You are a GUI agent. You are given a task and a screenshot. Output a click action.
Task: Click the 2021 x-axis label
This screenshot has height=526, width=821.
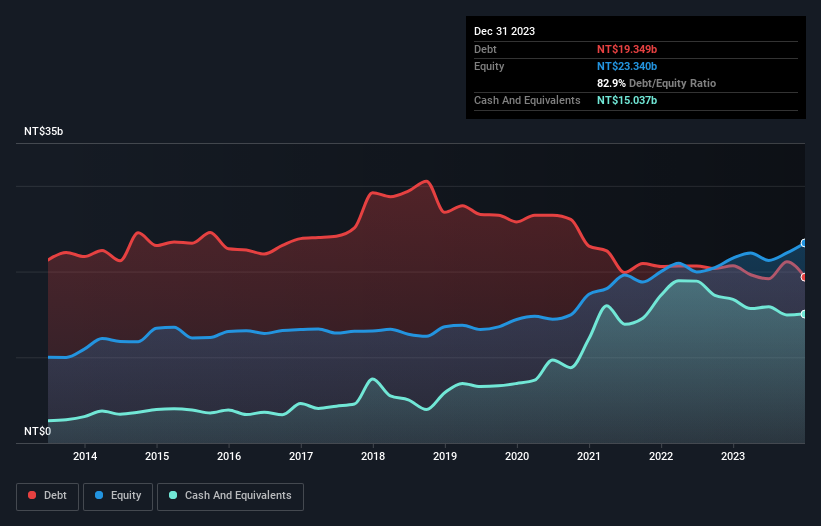click(589, 456)
